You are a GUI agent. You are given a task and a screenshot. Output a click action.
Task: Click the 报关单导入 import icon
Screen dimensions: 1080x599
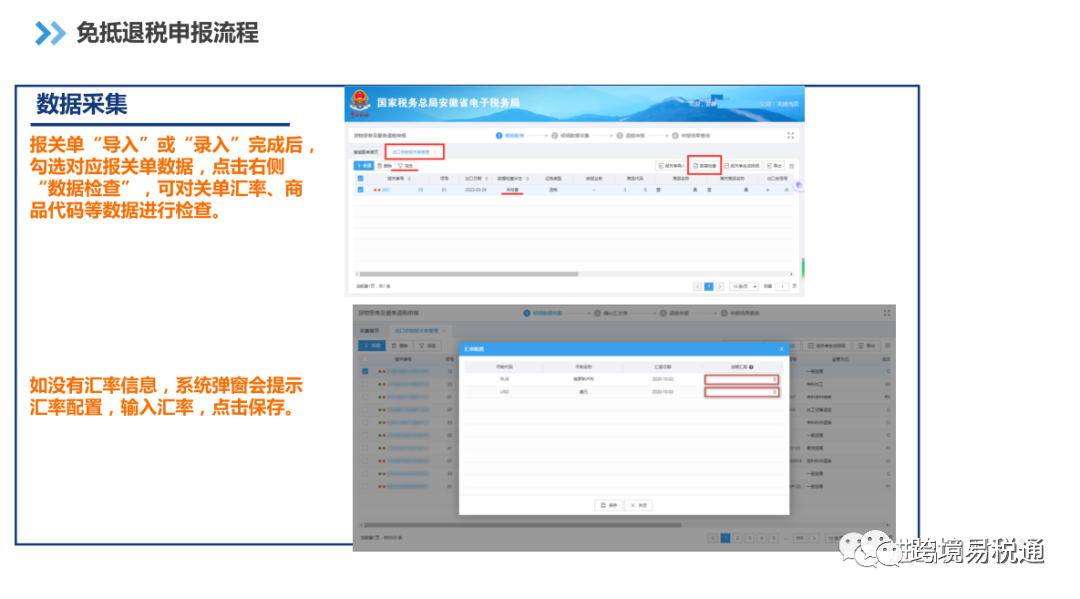click(x=673, y=165)
